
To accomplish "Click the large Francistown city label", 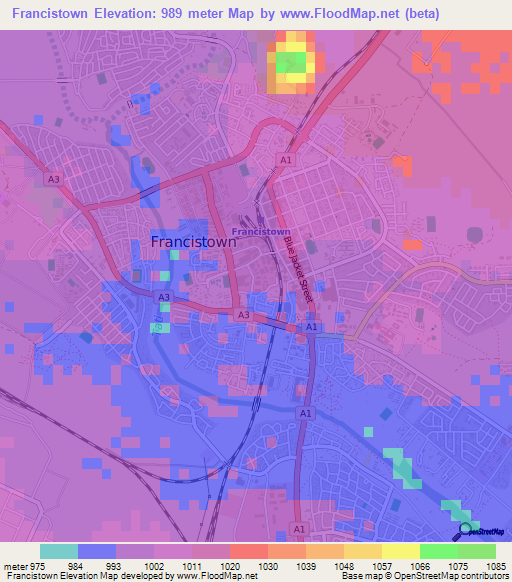I will point(193,242).
